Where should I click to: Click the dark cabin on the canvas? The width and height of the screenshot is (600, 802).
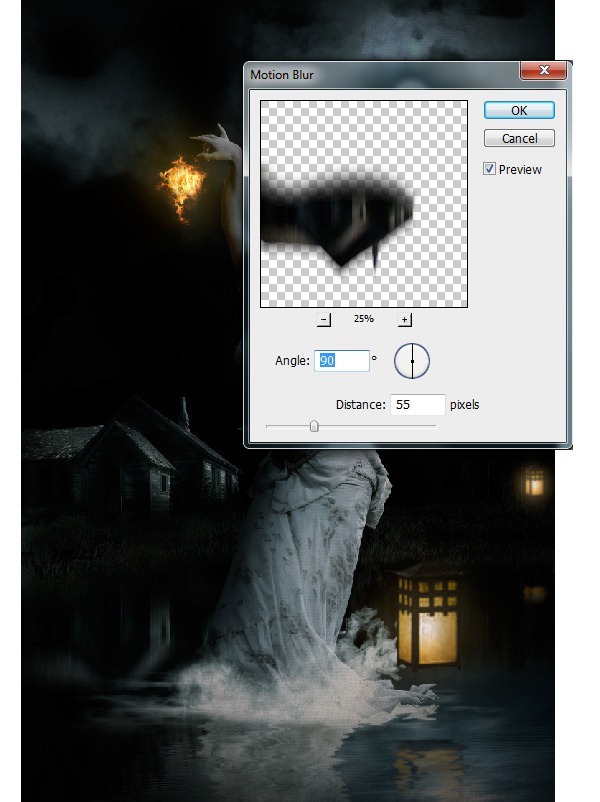131,455
